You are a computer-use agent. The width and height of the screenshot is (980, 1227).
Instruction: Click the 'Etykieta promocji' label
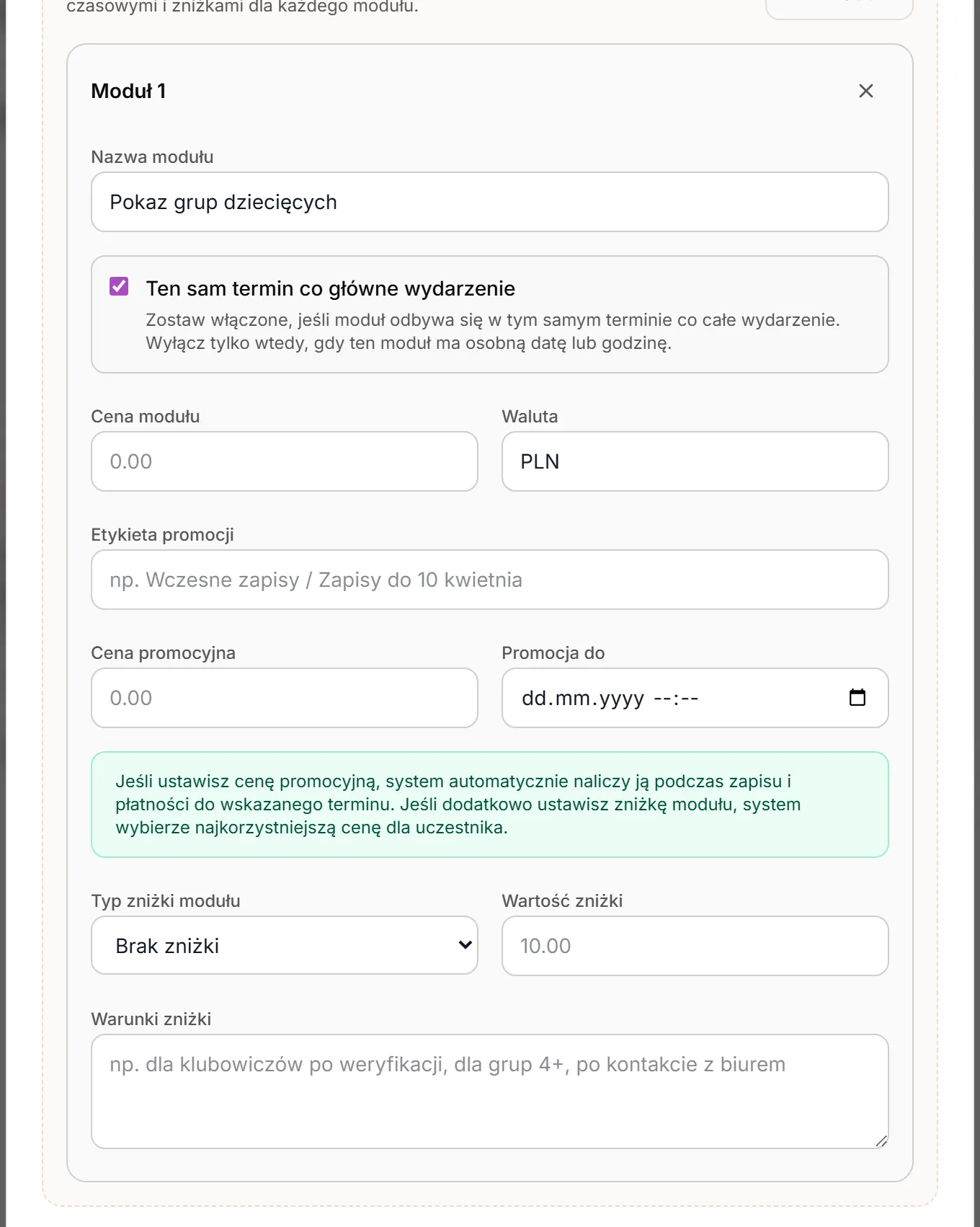click(x=162, y=535)
